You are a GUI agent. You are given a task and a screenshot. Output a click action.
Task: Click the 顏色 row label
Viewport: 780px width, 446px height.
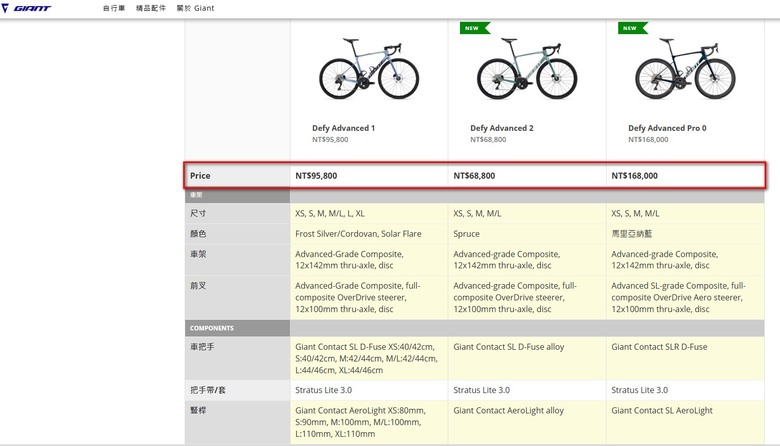(x=197, y=234)
